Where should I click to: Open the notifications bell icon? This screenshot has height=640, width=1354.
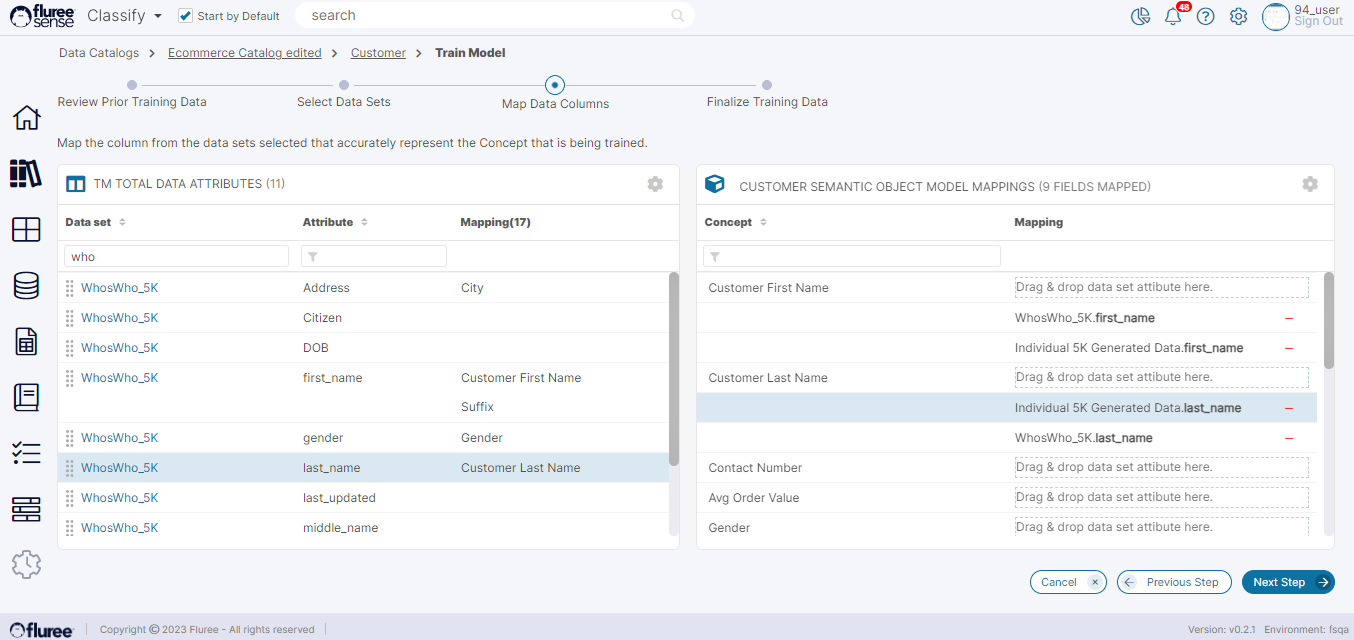click(1173, 17)
